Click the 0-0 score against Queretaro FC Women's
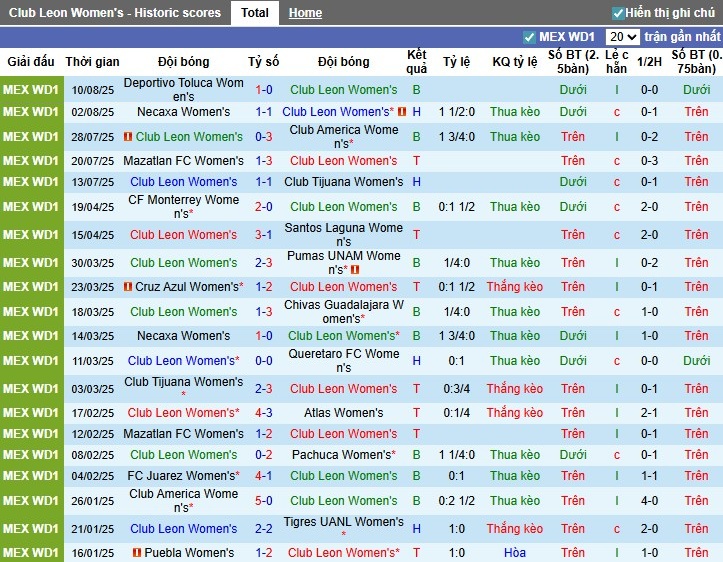The width and height of the screenshot is (723, 562). click(x=264, y=360)
